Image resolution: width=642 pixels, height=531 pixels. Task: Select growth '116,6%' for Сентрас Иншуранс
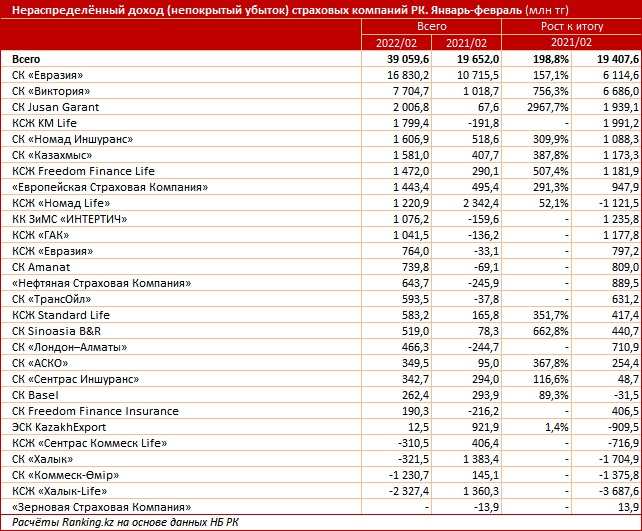point(551,379)
